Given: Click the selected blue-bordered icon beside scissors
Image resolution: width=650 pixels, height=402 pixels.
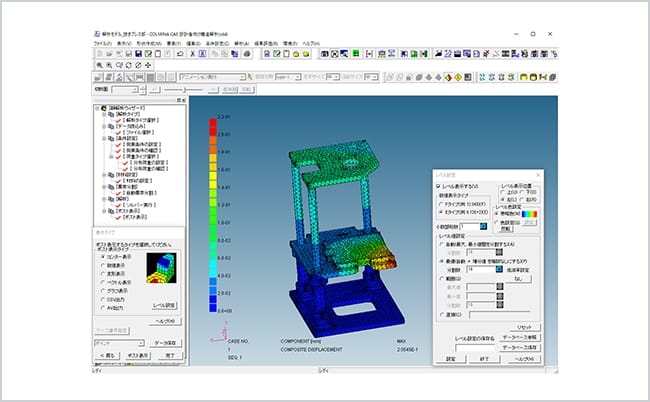Looking at the screenshot, I should pyautogui.click(x=202, y=54).
